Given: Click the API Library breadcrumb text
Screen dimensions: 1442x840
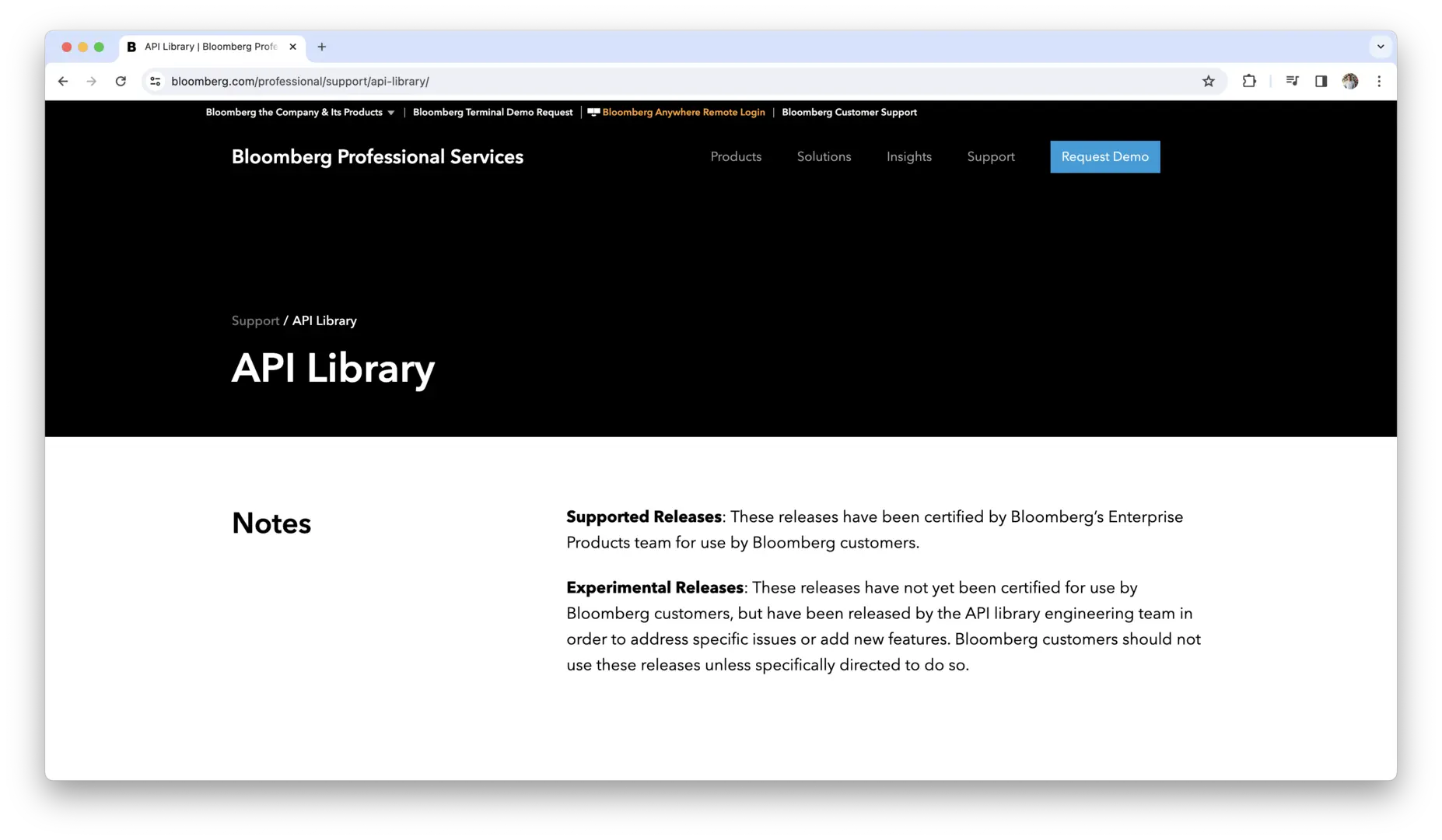Looking at the screenshot, I should (x=324, y=320).
